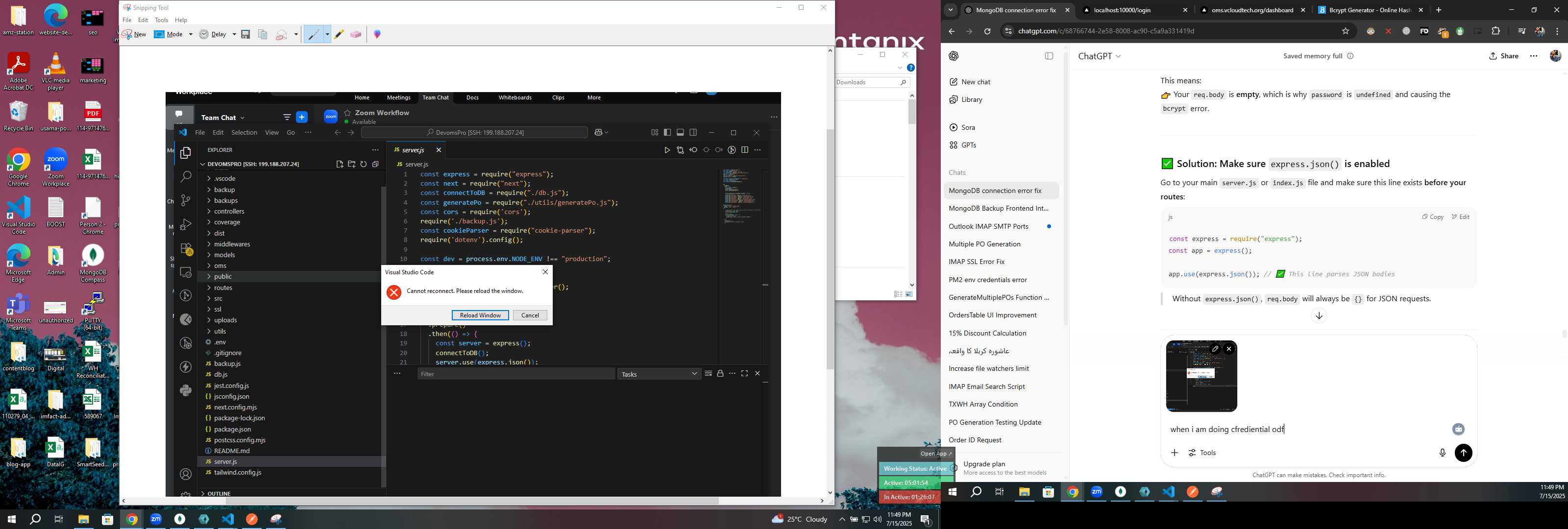1568x529 pixels.
Task: Open the Snipping Tool Help menu
Action: click(181, 20)
